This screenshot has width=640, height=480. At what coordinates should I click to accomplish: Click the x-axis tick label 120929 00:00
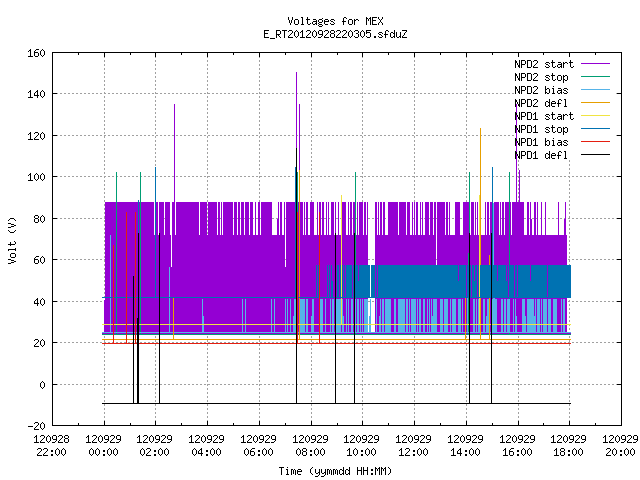pyautogui.click(x=103, y=446)
